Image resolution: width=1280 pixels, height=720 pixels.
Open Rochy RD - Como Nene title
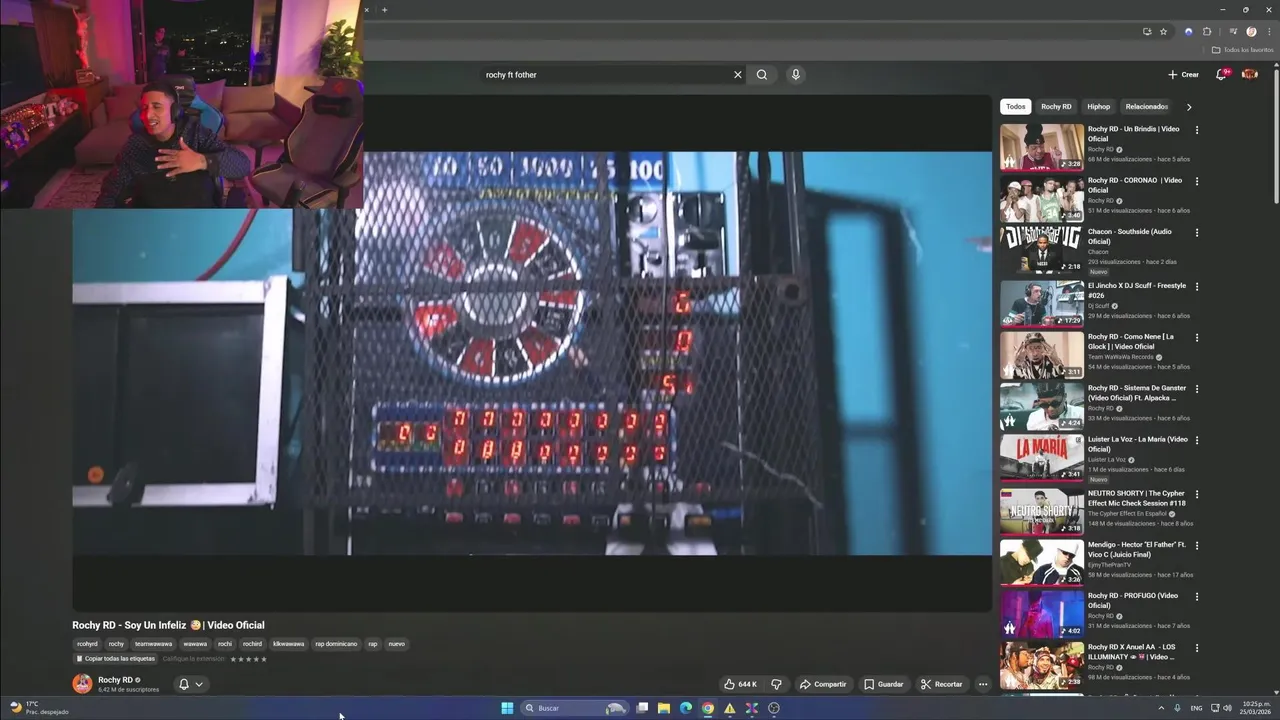1131,342
